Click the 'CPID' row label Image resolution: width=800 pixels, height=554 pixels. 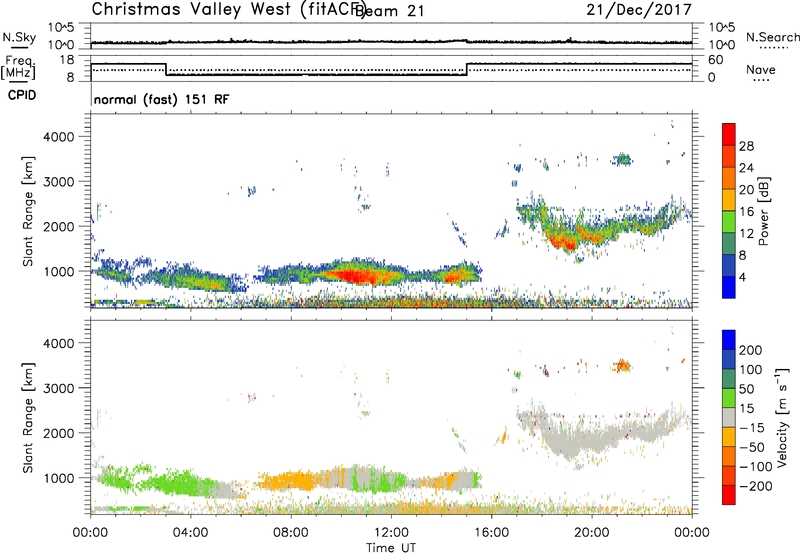pos(22,95)
